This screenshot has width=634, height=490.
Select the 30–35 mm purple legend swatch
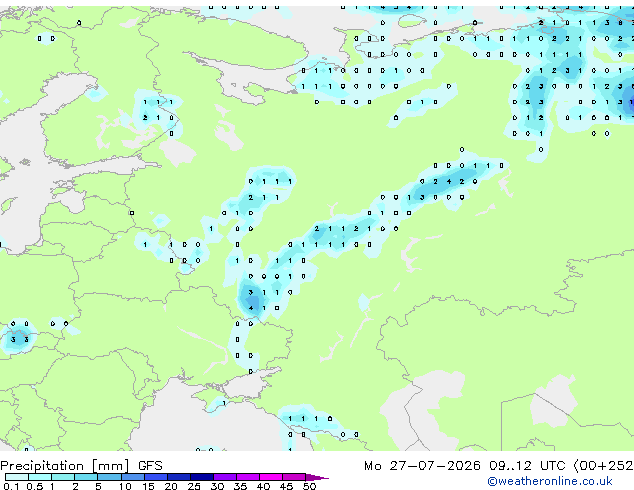tap(225, 477)
